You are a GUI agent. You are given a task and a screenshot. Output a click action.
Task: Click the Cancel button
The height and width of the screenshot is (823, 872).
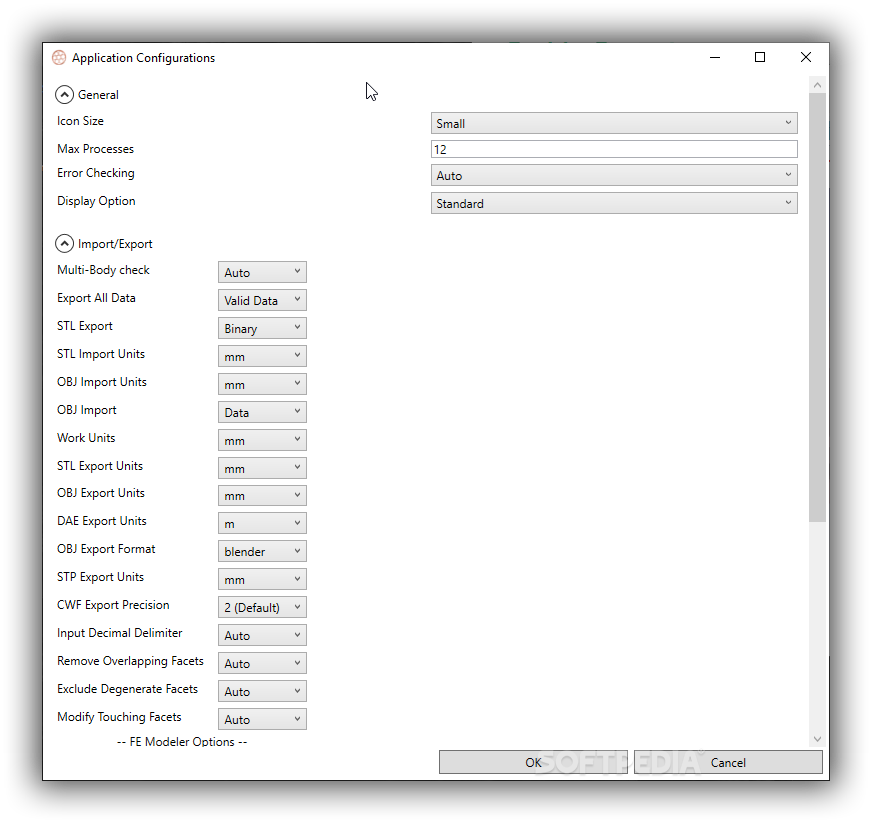click(728, 762)
